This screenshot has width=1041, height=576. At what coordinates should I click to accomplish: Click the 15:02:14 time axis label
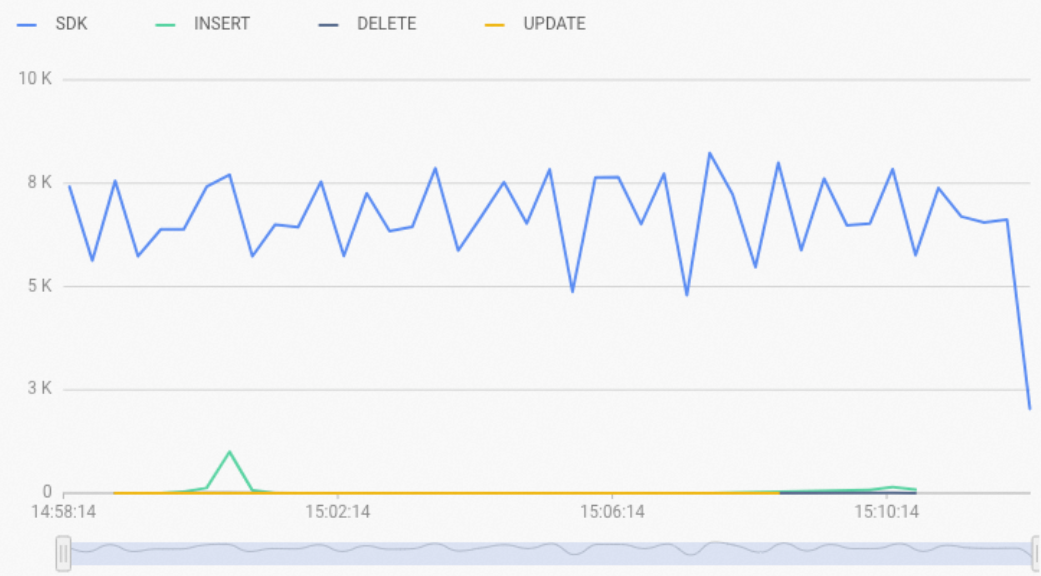(338, 512)
